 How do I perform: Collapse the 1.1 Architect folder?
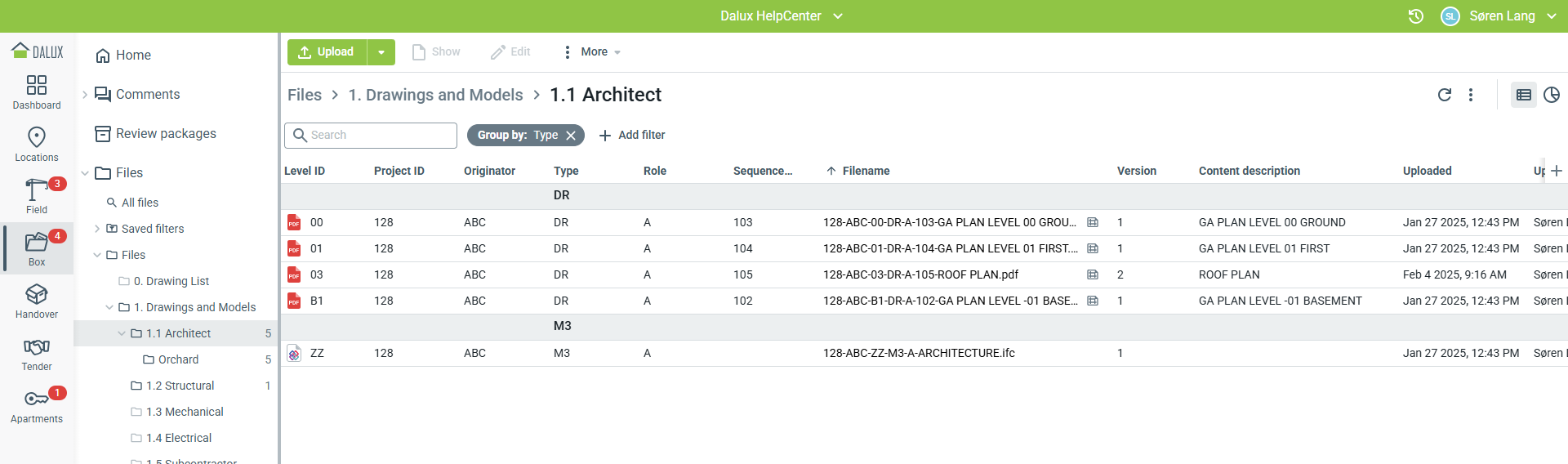pos(122,333)
